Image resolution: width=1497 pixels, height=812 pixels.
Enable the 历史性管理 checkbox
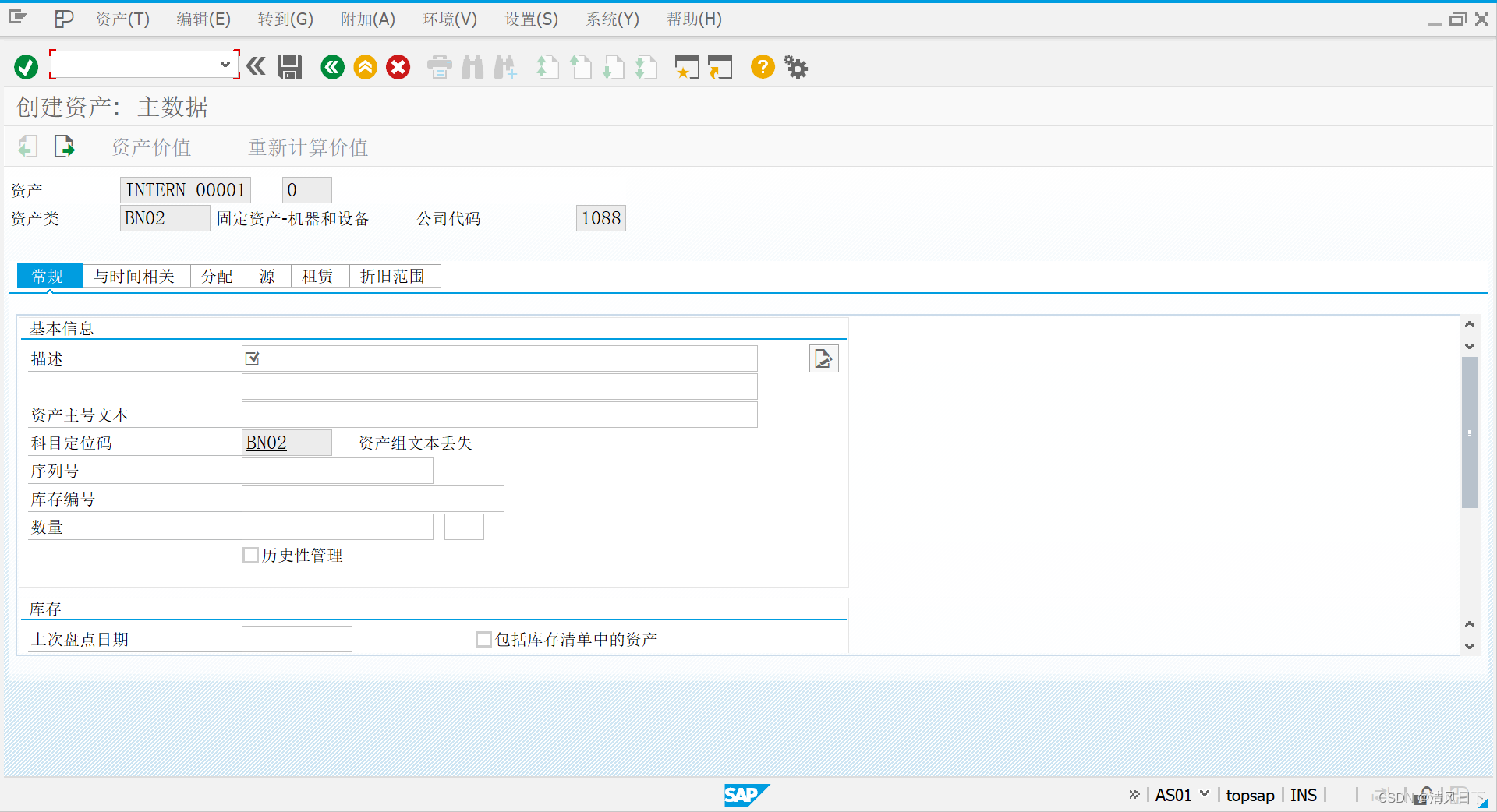coord(250,555)
